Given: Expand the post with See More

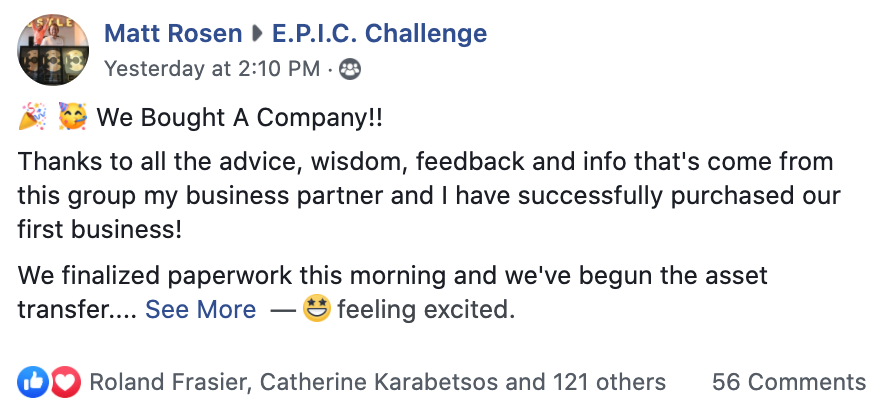Looking at the screenshot, I should point(200,310).
